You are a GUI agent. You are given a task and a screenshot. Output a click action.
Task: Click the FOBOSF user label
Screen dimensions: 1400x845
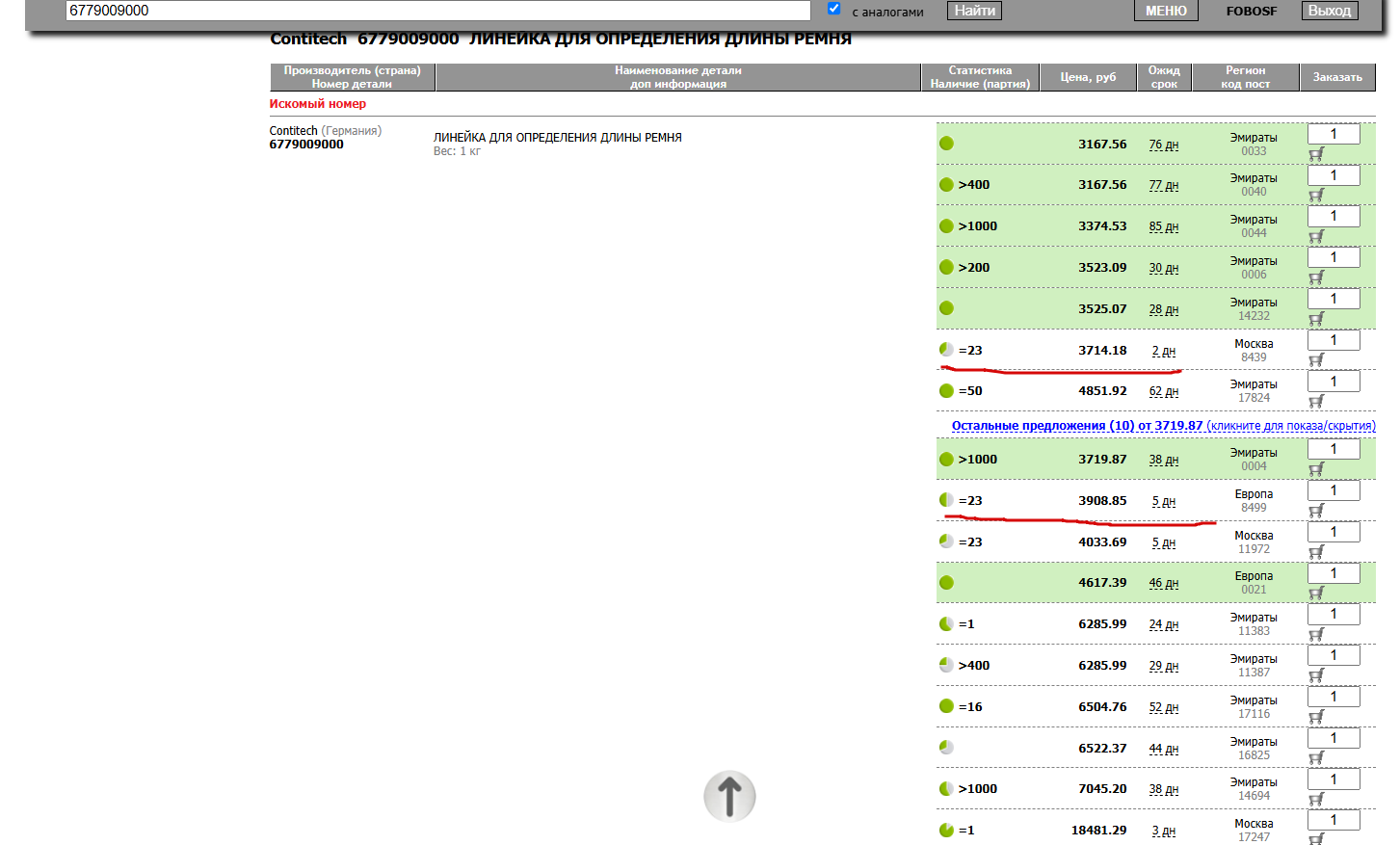(x=1252, y=12)
